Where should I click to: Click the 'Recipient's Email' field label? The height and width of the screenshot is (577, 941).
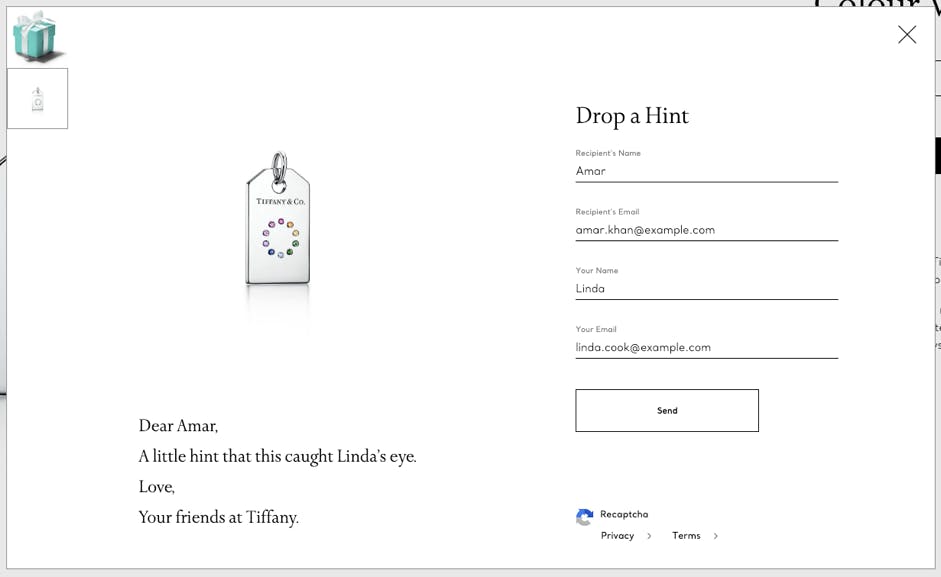[x=607, y=212]
